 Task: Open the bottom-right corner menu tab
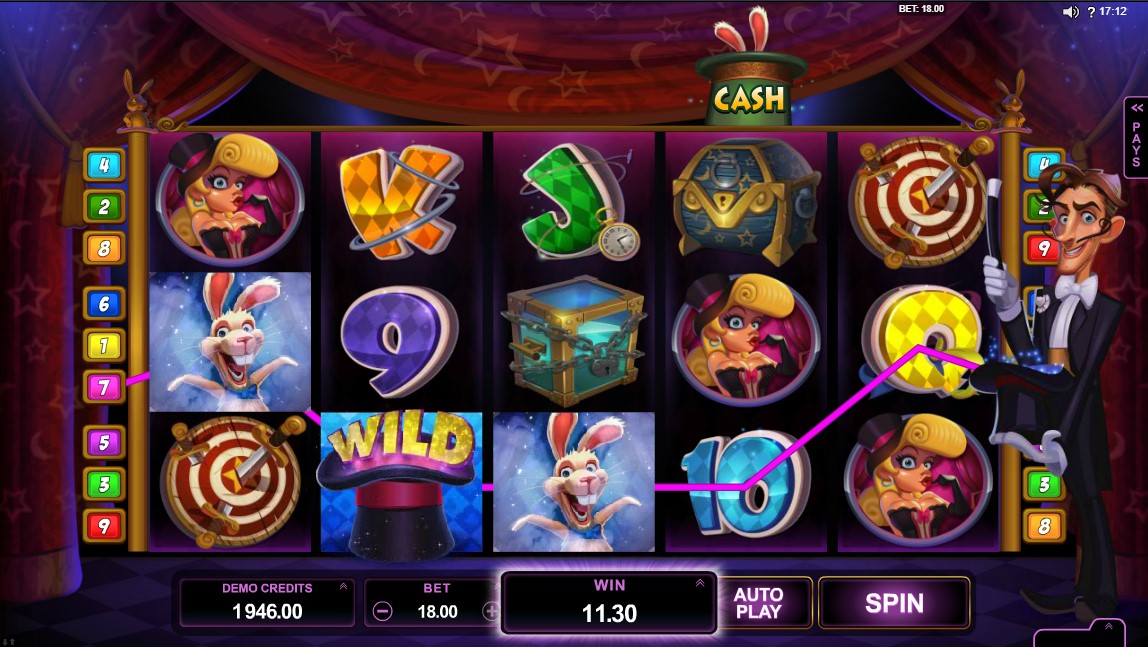(x=1091, y=634)
